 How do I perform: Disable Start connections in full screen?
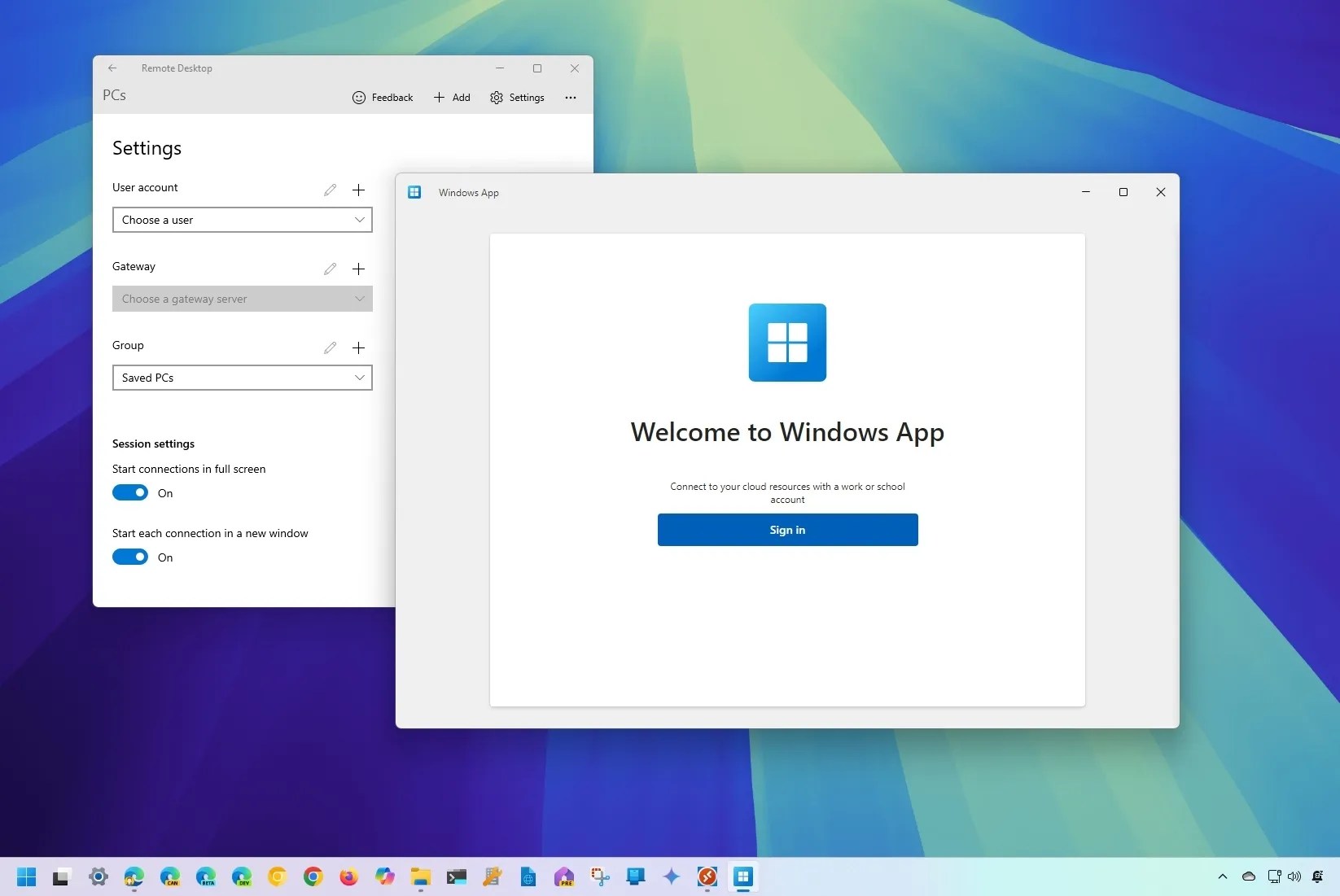(x=129, y=492)
